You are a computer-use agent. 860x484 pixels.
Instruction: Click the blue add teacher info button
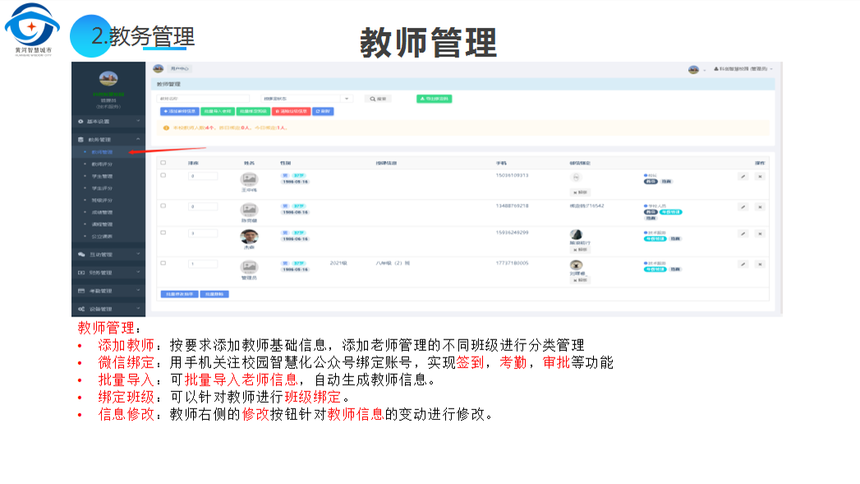pyautogui.click(x=180, y=111)
